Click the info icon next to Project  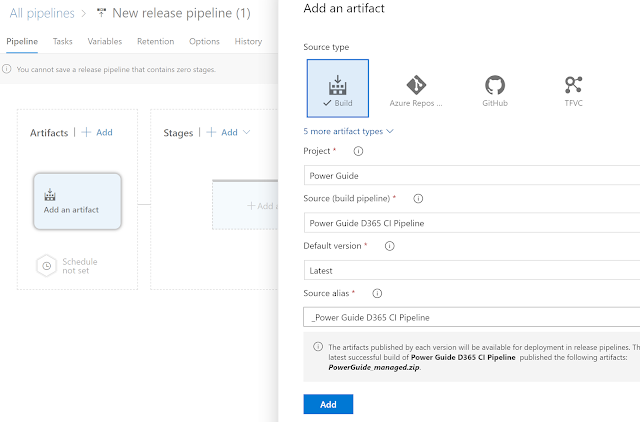358,152
